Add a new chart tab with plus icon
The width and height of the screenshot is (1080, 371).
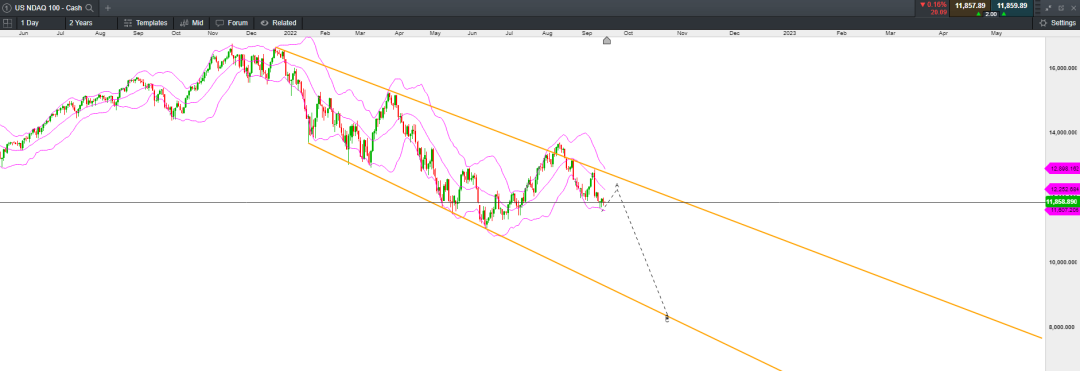(x=107, y=8)
